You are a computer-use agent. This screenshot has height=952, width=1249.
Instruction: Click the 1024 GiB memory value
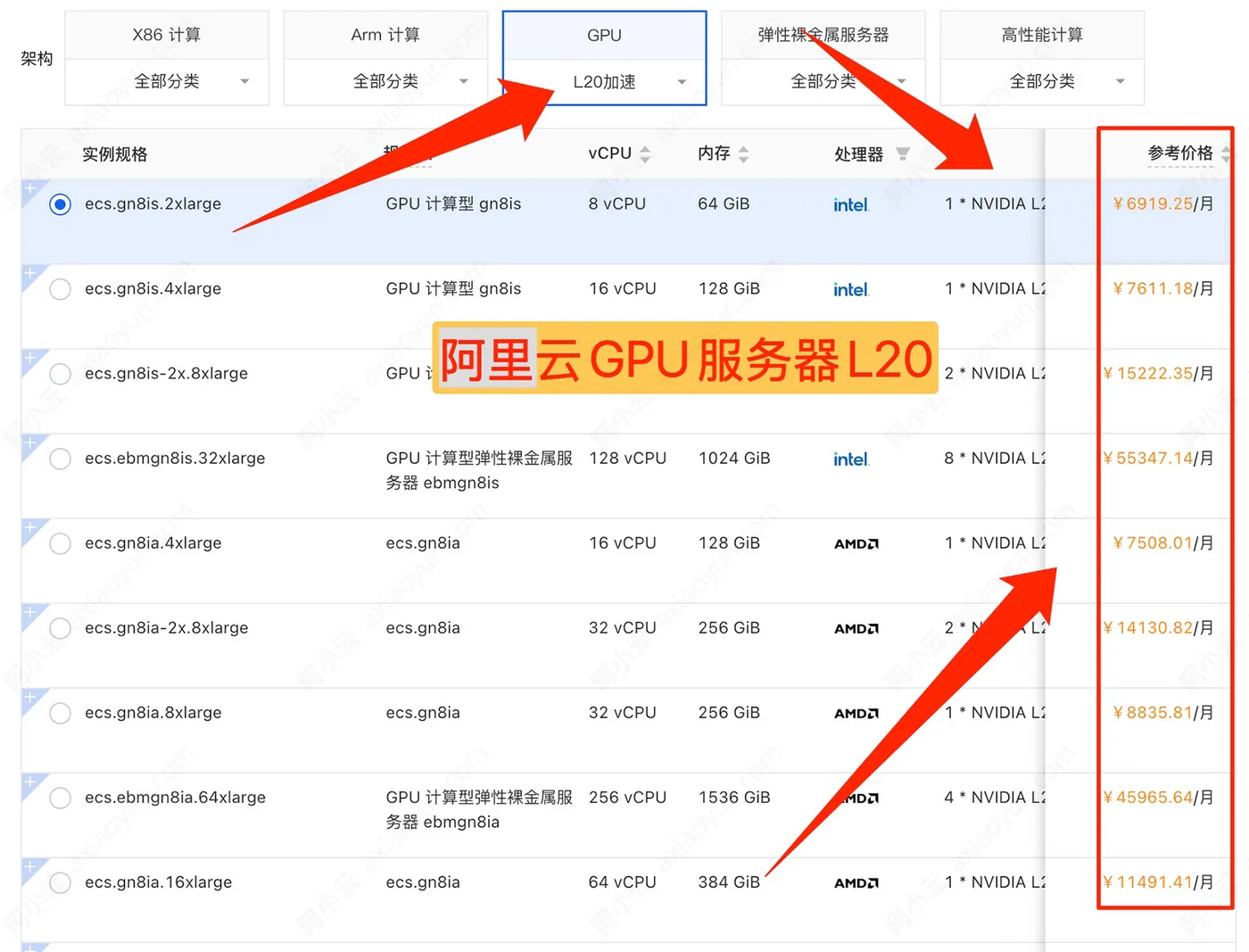(734, 459)
